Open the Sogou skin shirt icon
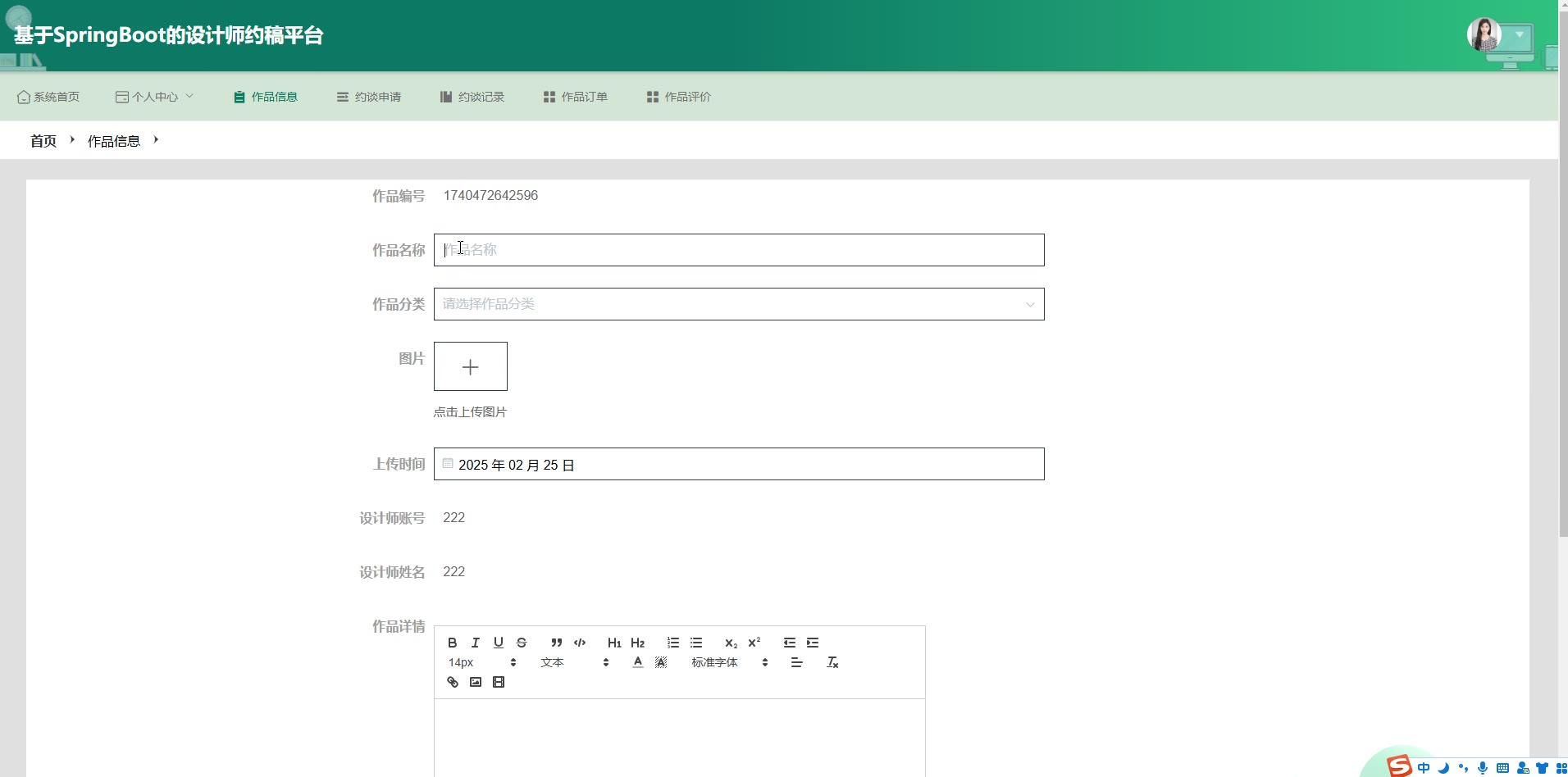Viewport: 1568px width, 777px height. pos(1542,768)
